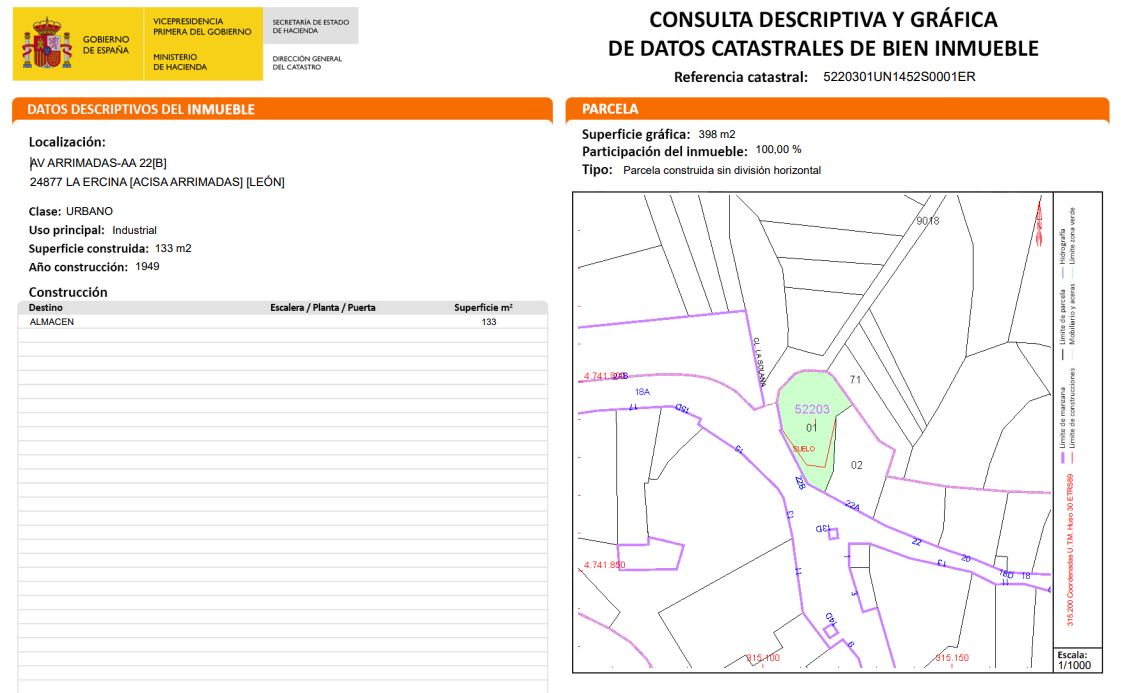Select the use value 'Industrial'
Screen dimensions: 1121x693
(134, 230)
